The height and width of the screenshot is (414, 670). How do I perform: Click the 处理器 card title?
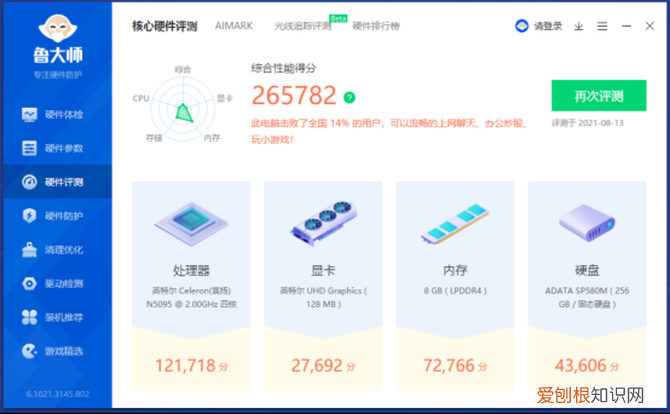[x=191, y=270]
